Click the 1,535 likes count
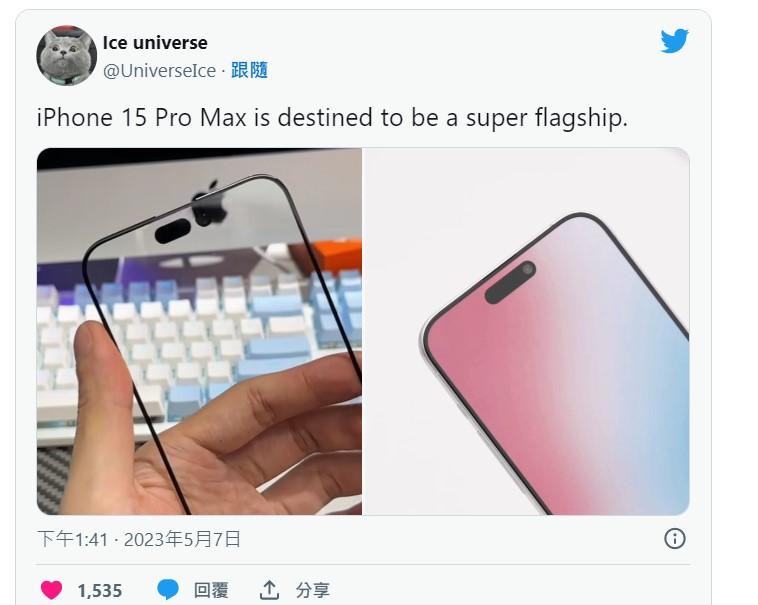This screenshot has height=605, width=758. [x=100, y=591]
